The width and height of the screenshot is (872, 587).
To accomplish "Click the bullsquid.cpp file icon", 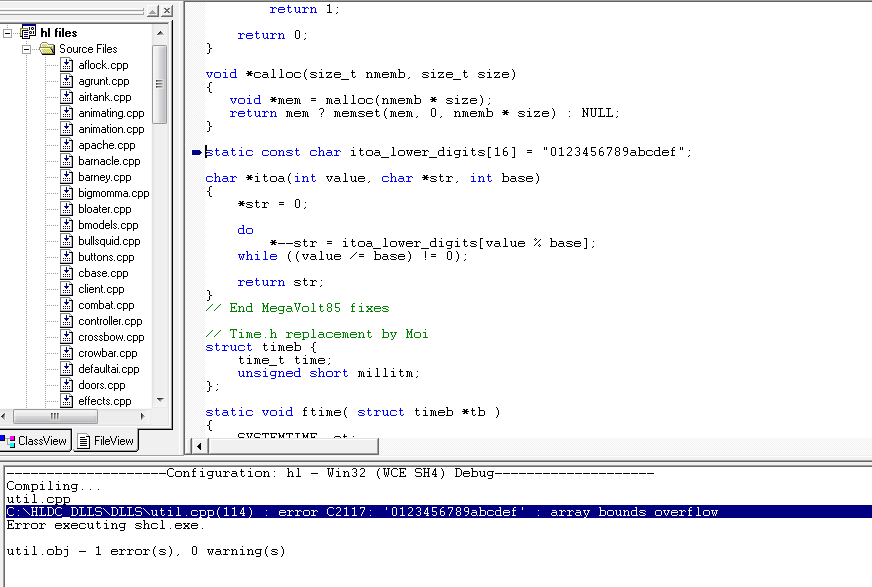I will tap(67, 241).
